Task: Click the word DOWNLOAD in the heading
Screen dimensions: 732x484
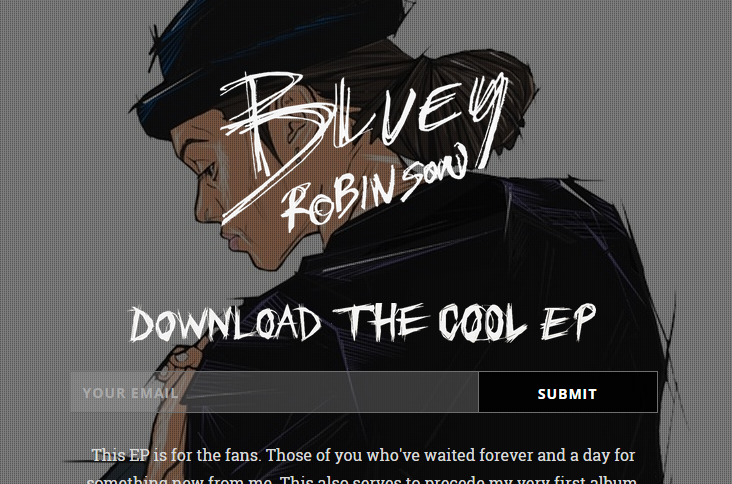Action: pos(225,323)
